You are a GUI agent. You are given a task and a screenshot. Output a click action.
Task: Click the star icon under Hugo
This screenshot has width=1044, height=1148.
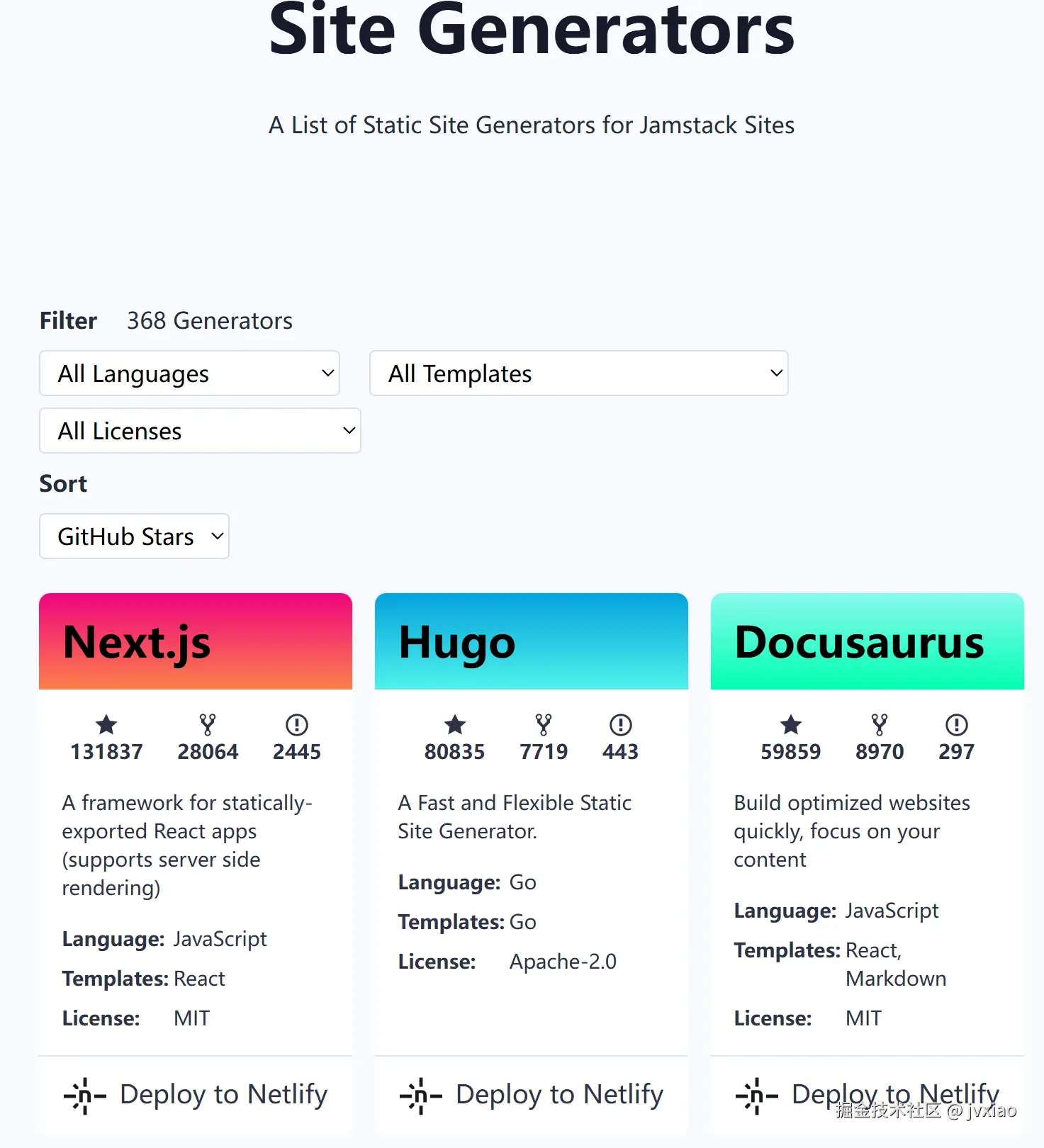(454, 724)
